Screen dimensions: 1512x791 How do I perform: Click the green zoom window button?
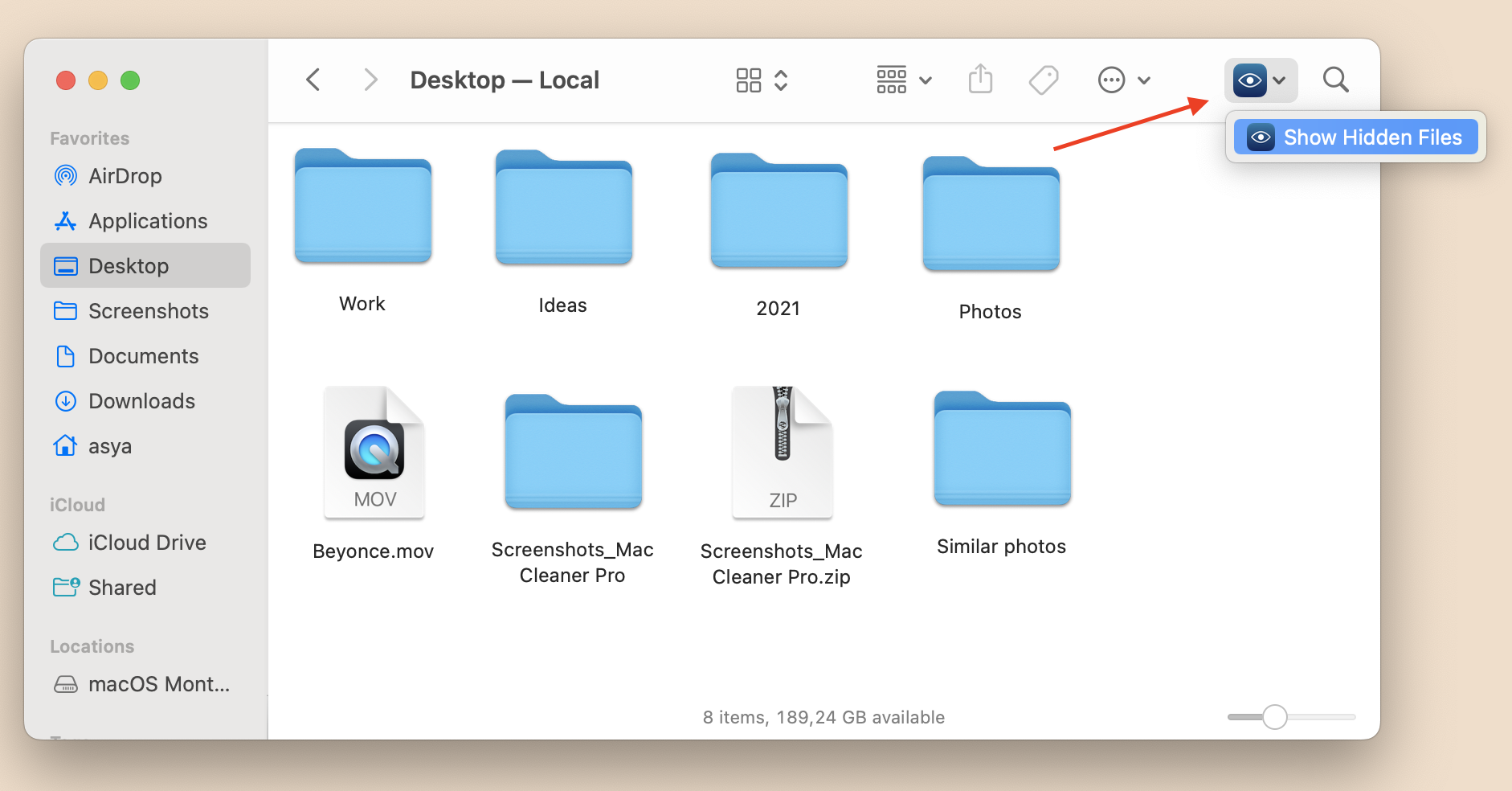pos(129,80)
